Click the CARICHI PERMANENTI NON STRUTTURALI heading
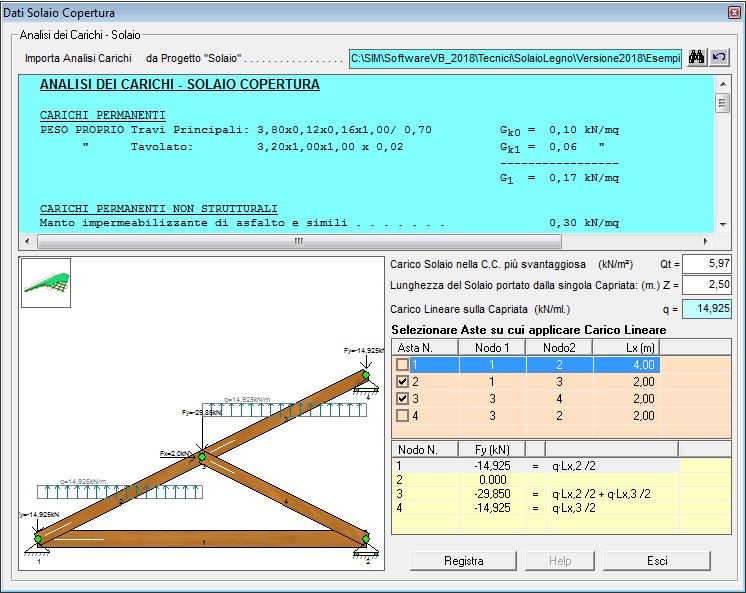The height and width of the screenshot is (593, 746). (x=158, y=208)
